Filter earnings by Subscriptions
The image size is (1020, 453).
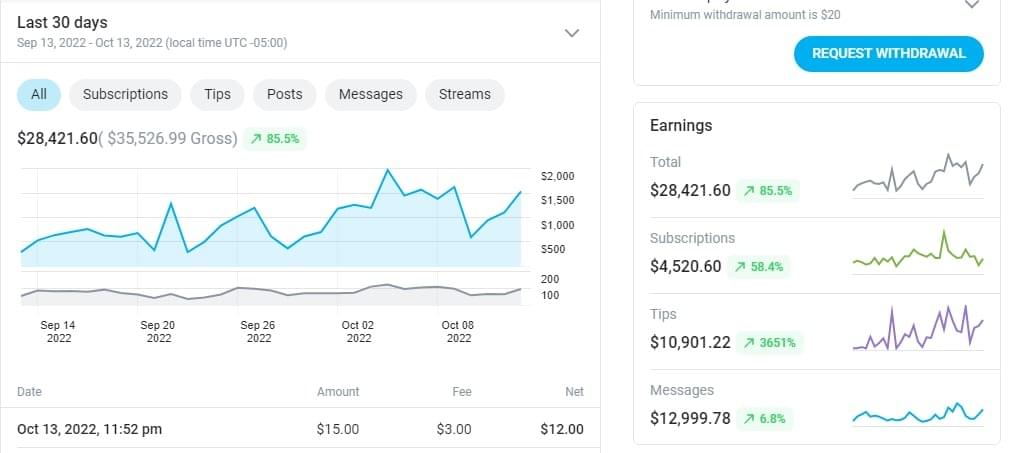click(x=125, y=94)
